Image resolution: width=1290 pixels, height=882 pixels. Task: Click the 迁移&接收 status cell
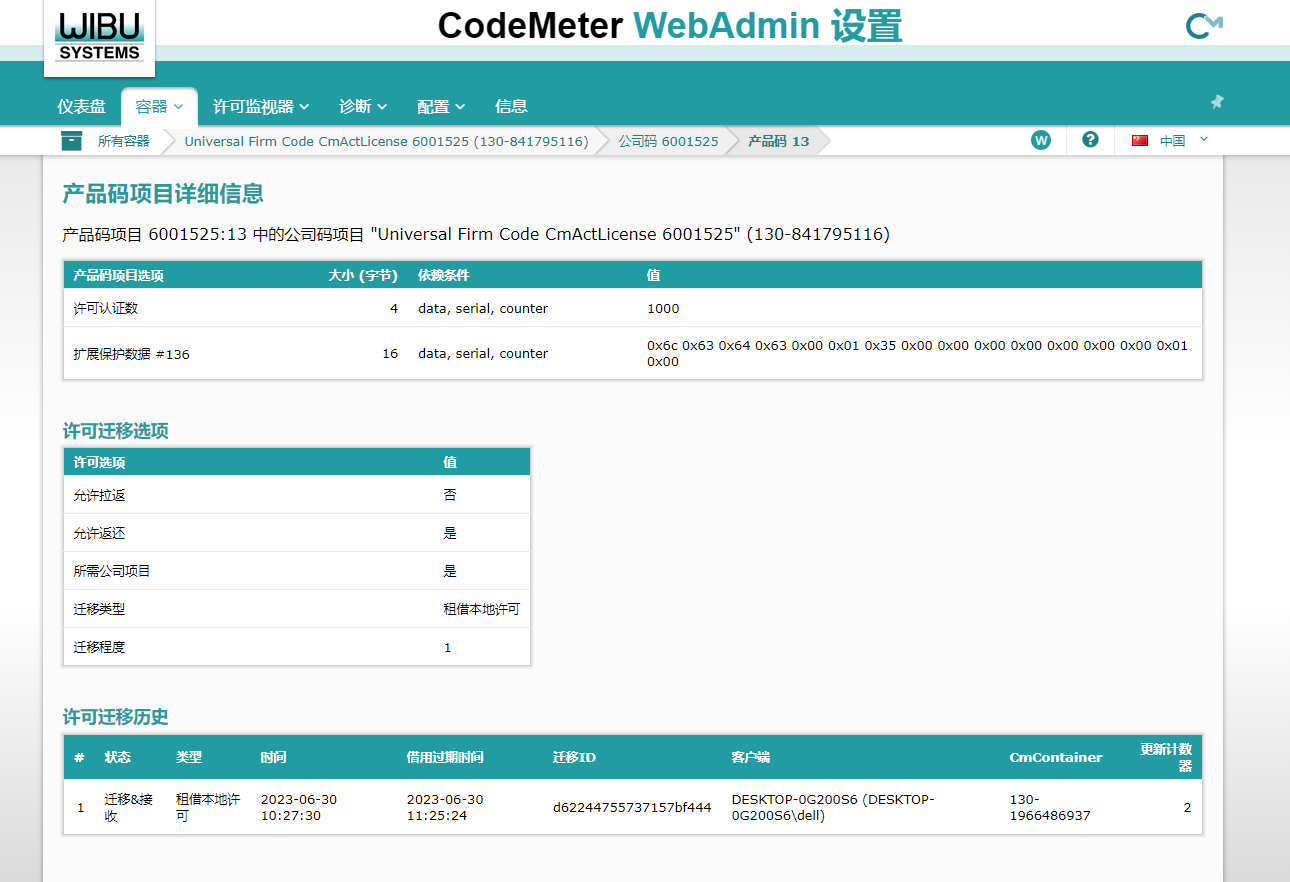130,807
